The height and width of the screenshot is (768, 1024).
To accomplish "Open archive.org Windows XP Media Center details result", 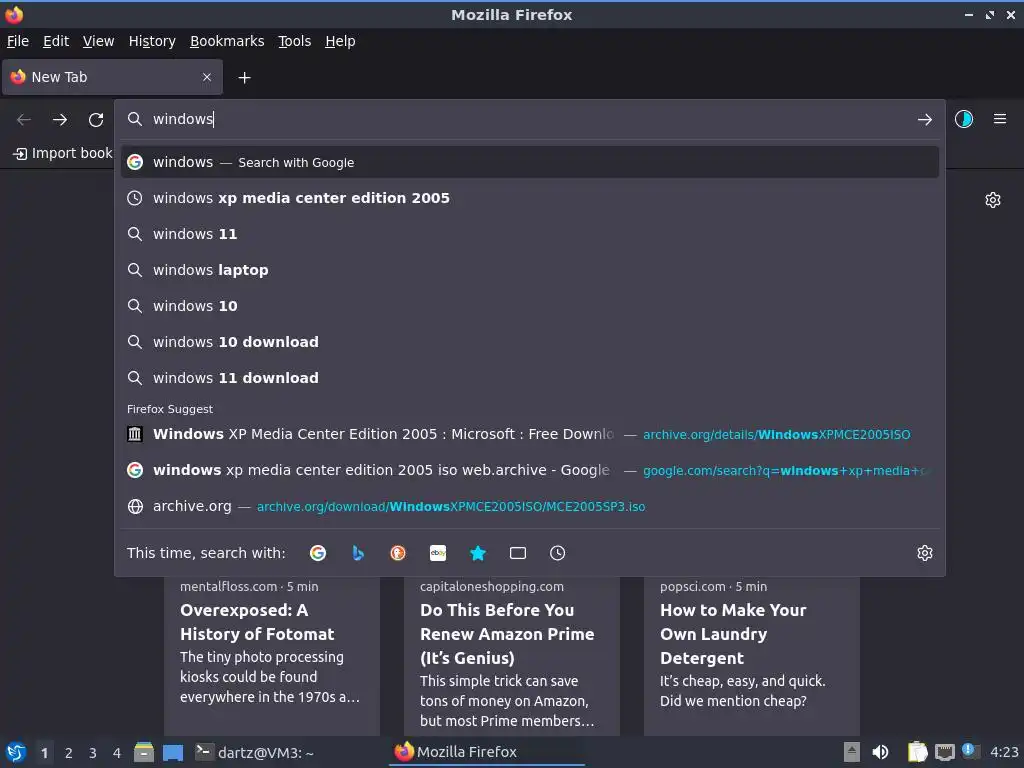I will click(x=530, y=434).
